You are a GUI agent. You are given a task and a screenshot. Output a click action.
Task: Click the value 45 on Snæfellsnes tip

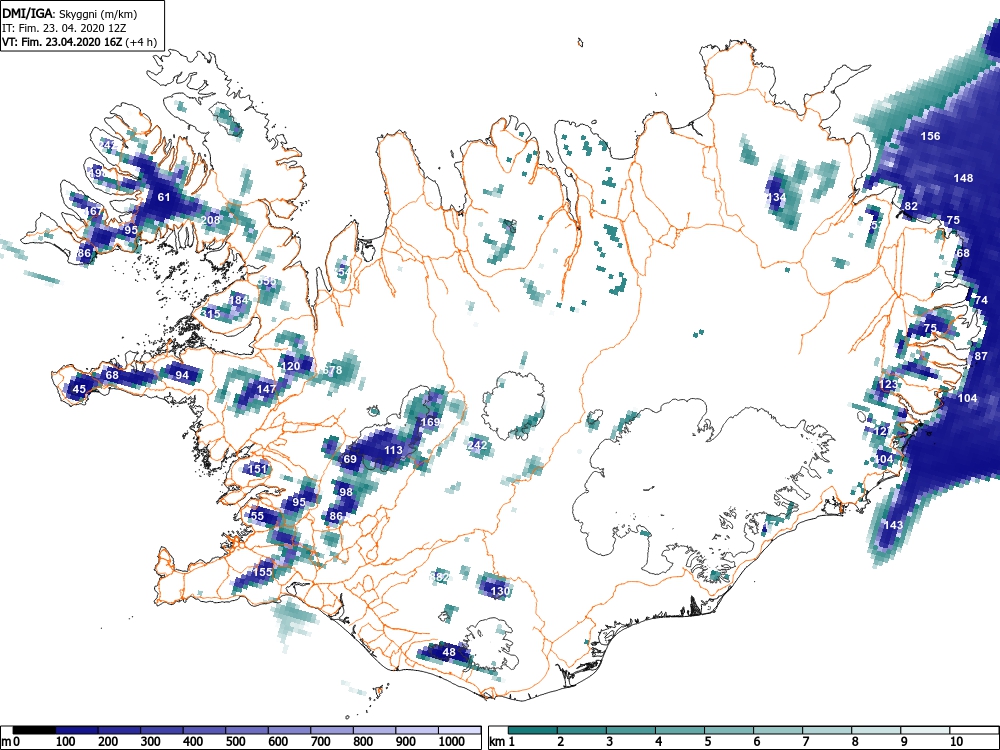point(79,389)
